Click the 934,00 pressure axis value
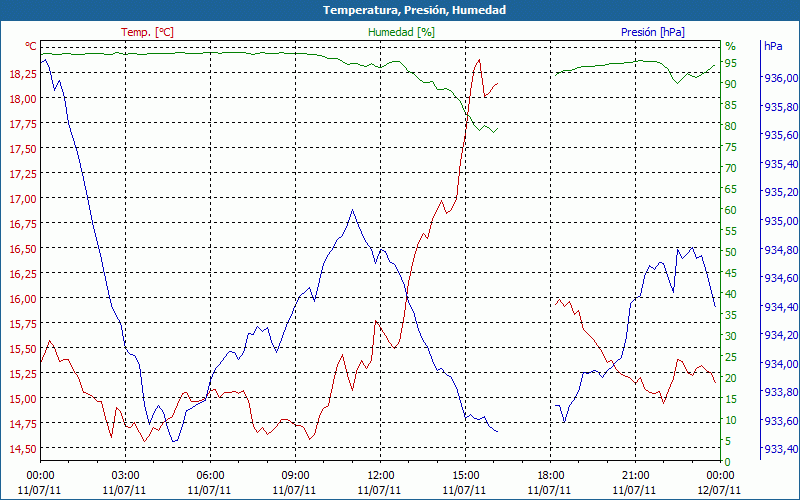Screen dimensions: 800x500 click(779, 364)
